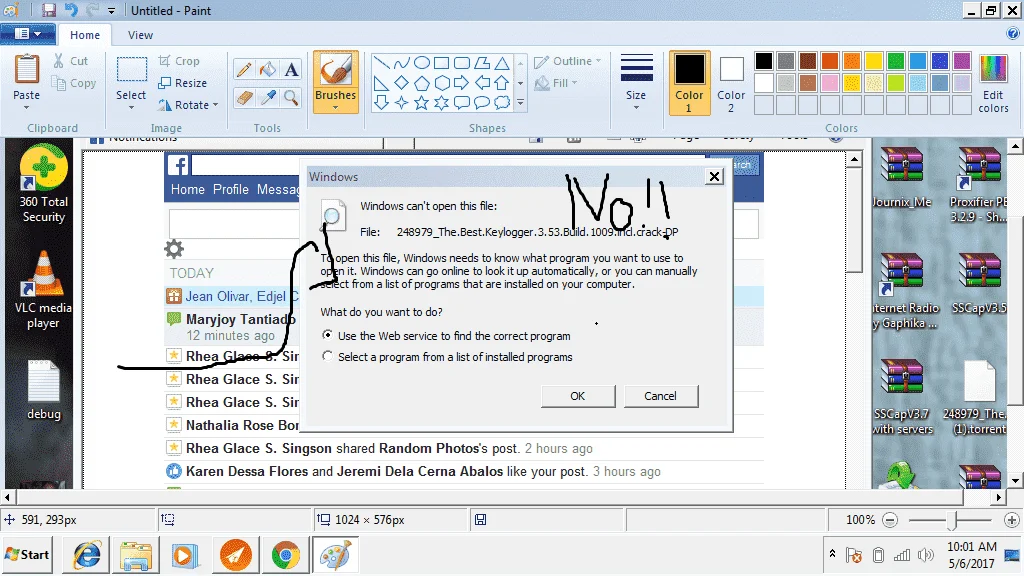Select the Text tool

tap(291, 70)
